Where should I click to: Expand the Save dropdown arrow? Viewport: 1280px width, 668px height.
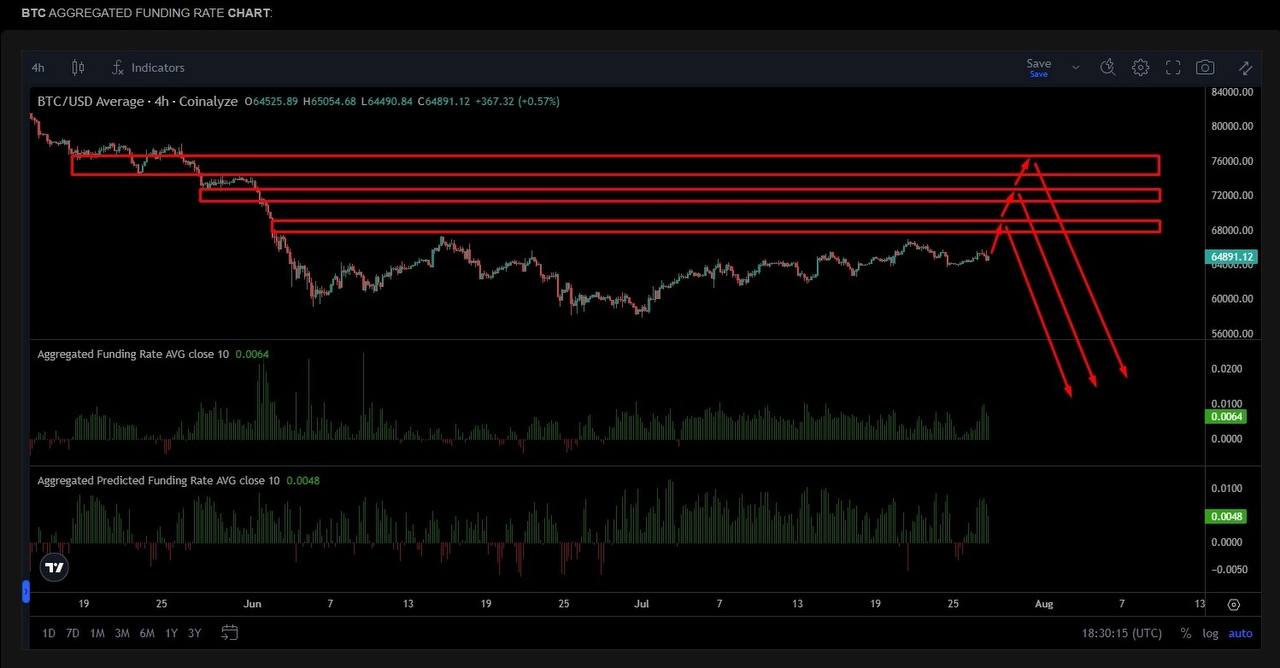click(x=1076, y=68)
